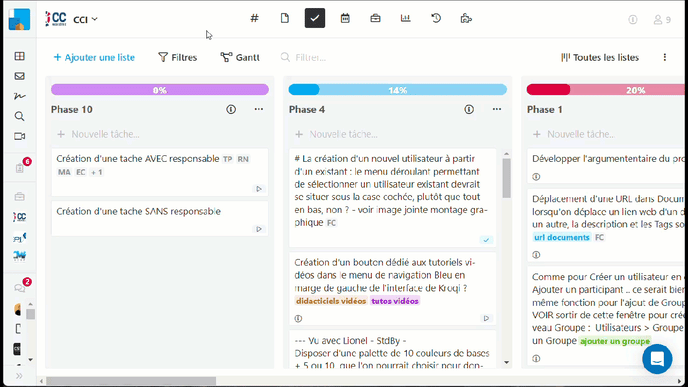Open the documents page icon
The height and width of the screenshot is (387, 688).
[x=285, y=18]
